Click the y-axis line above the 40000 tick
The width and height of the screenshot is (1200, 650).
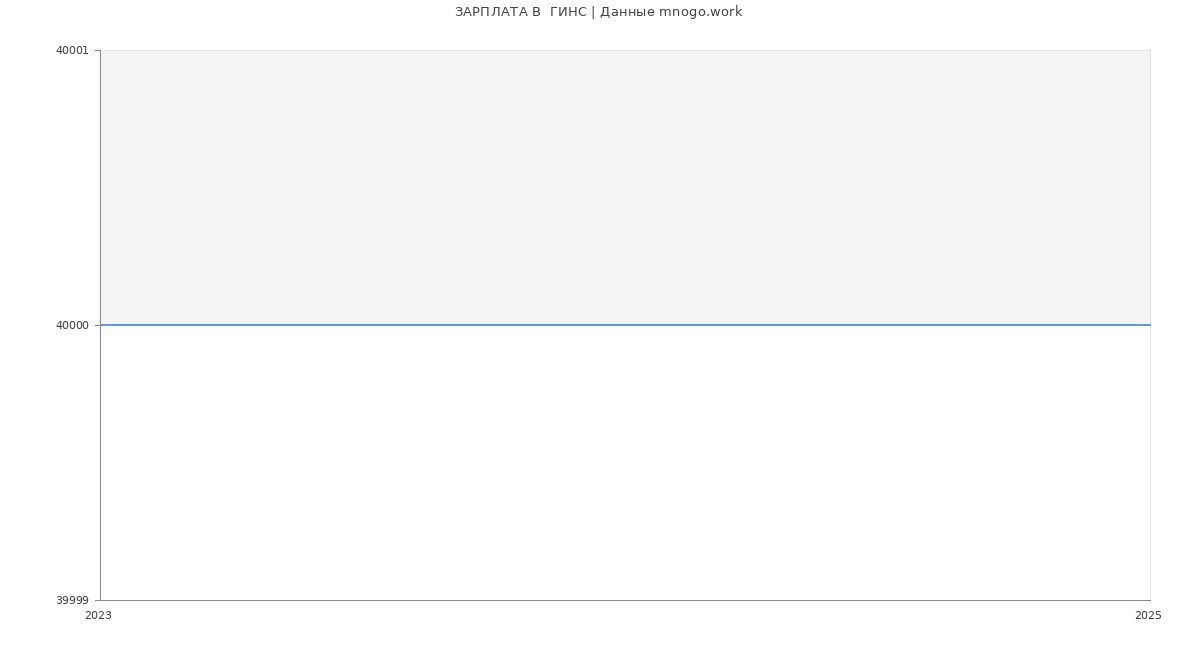point(100,187)
